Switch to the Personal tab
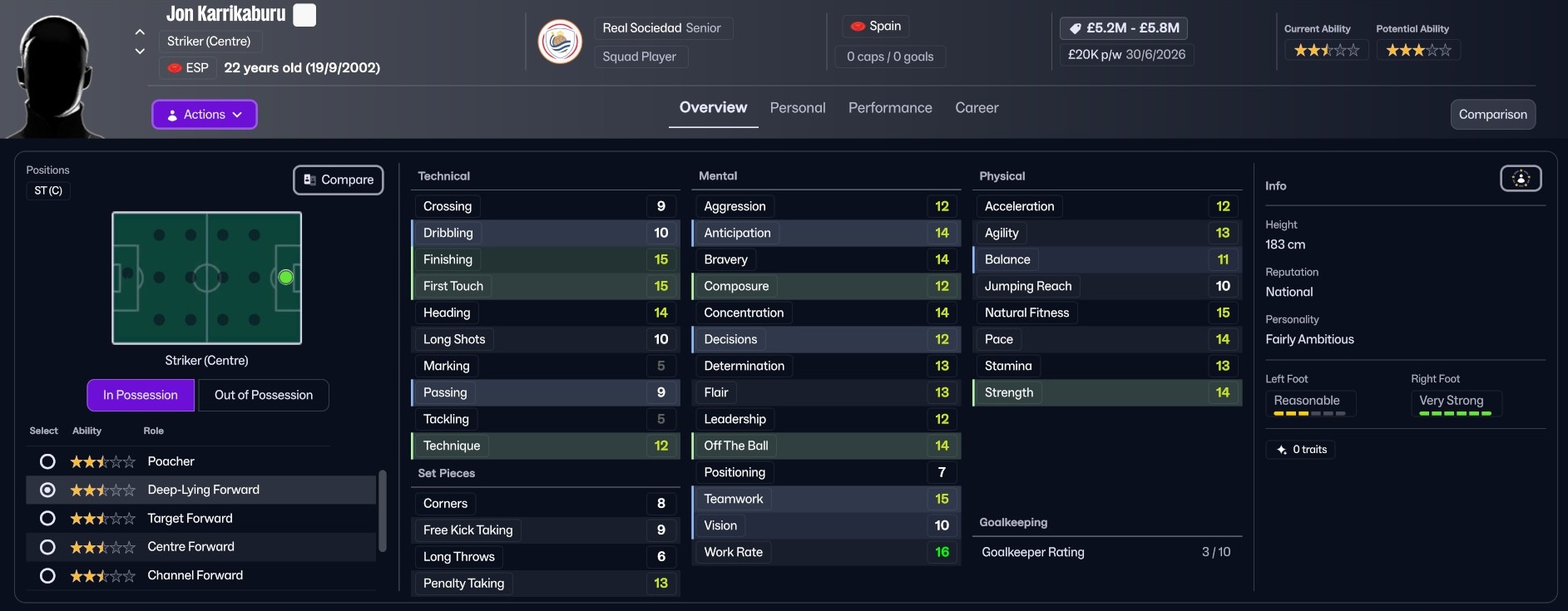 pyautogui.click(x=797, y=108)
